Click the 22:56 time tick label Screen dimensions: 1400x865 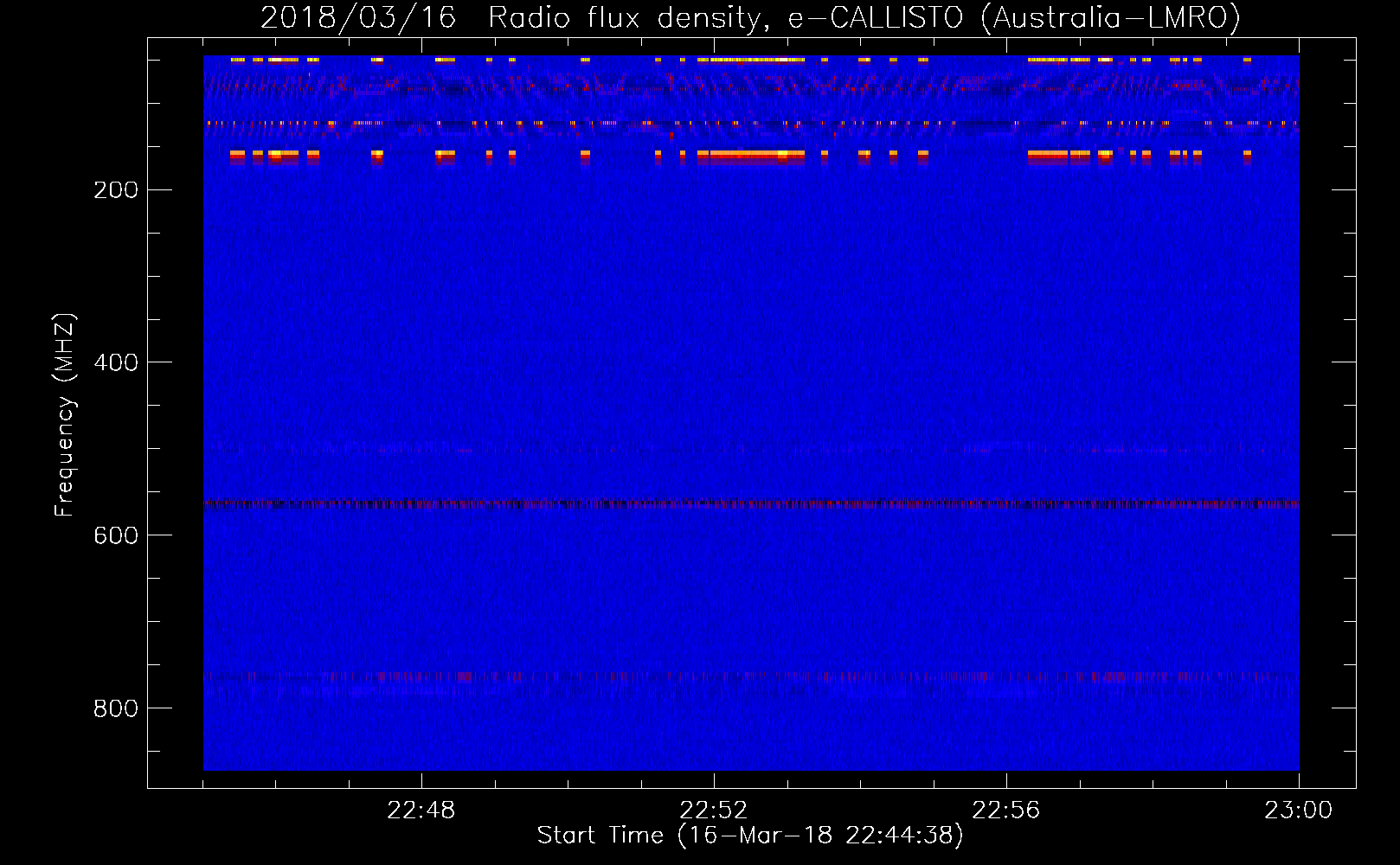tap(1006, 811)
